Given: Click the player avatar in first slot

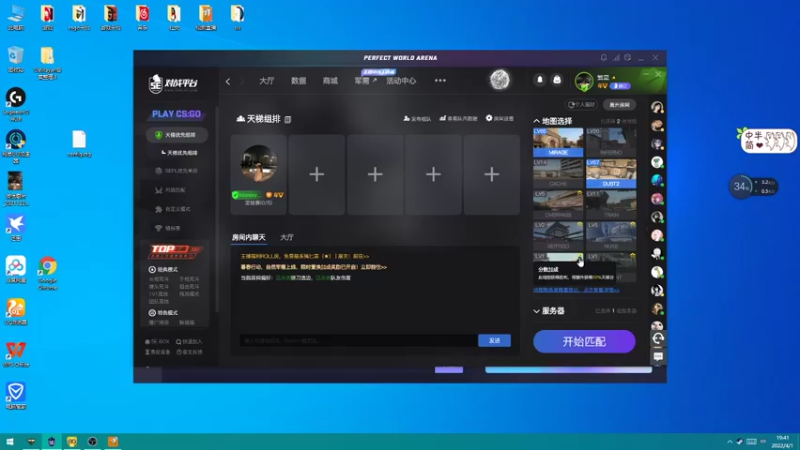Looking at the screenshot, I should (259, 163).
